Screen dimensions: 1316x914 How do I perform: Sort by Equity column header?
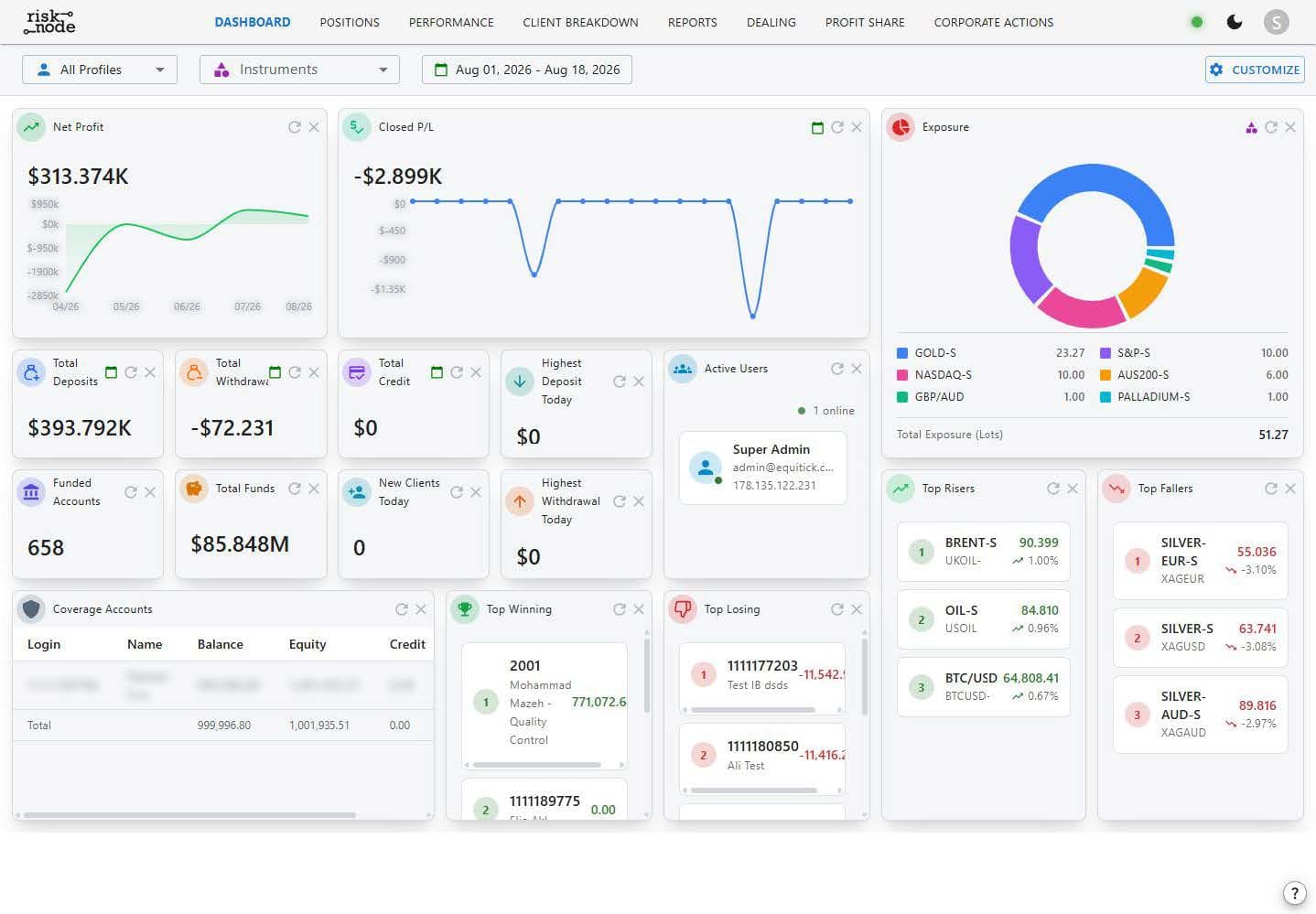(307, 644)
